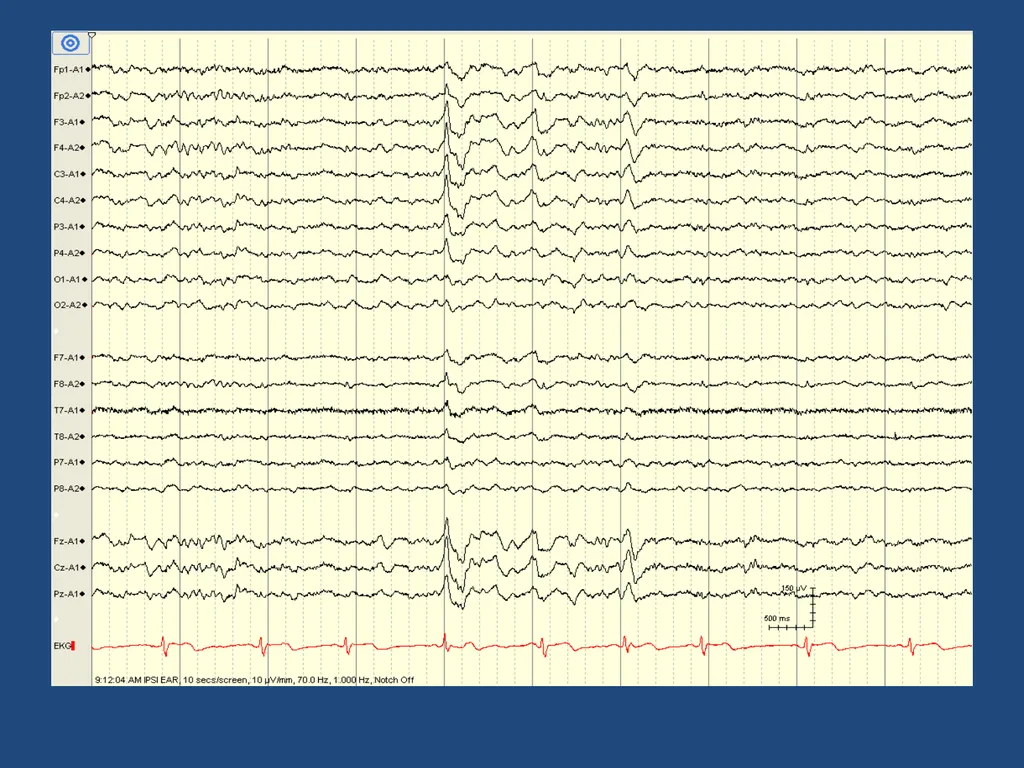Select the P3-A1 channel label

pos(66,227)
